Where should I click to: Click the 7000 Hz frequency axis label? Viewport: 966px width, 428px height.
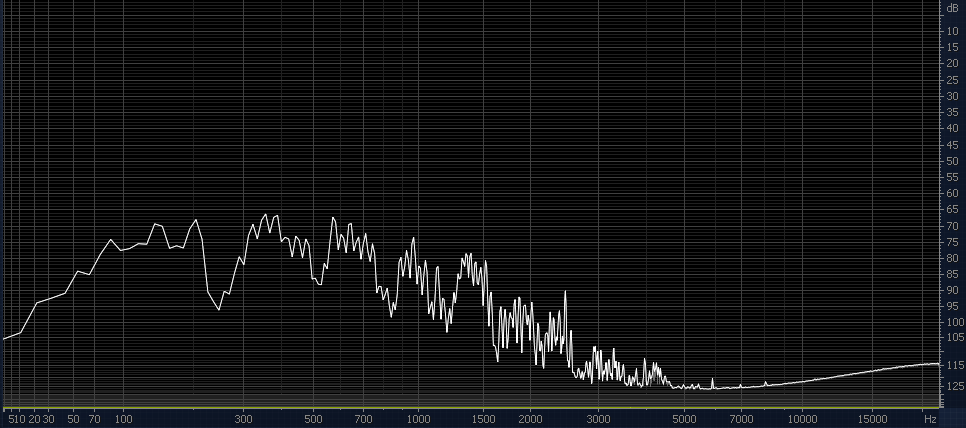coord(741,418)
